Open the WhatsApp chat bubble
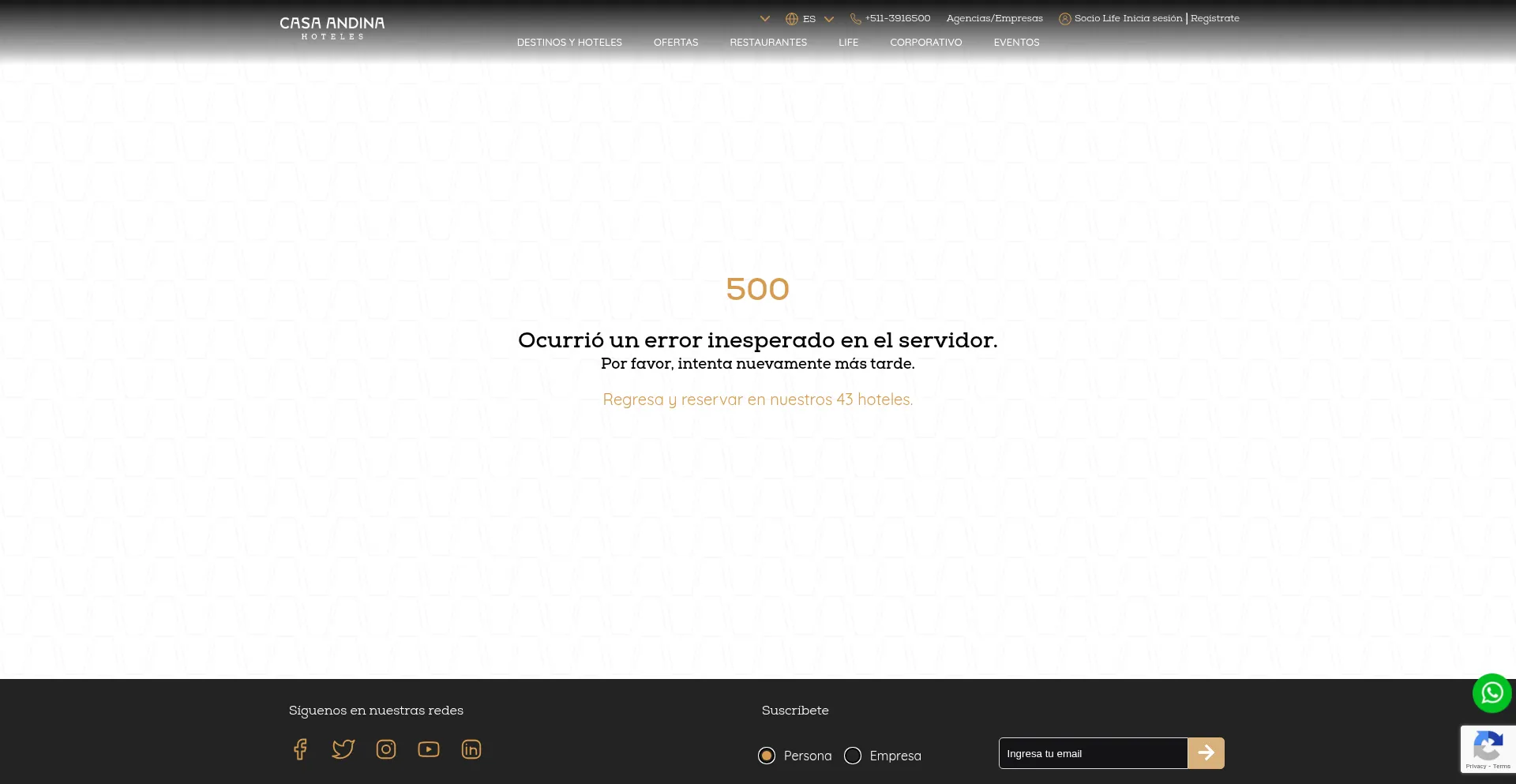1516x784 pixels. coord(1492,693)
